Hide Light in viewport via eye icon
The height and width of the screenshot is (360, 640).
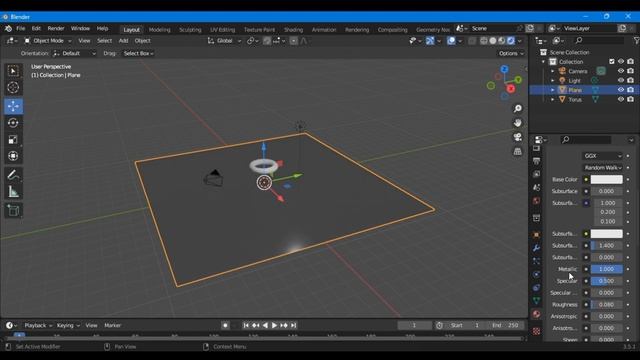coord(621,80)
